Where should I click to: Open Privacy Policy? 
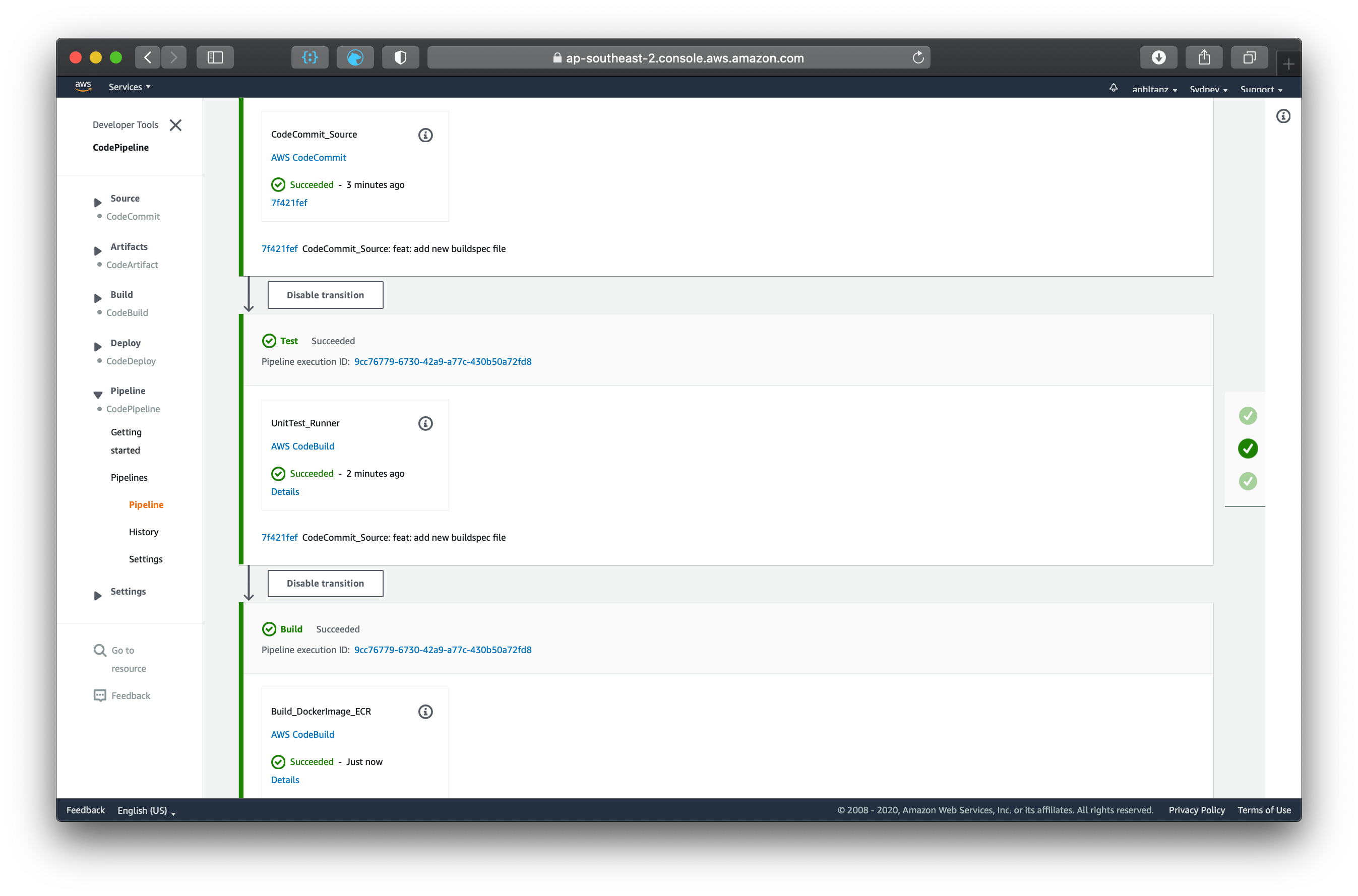(x=1196, y=810)
